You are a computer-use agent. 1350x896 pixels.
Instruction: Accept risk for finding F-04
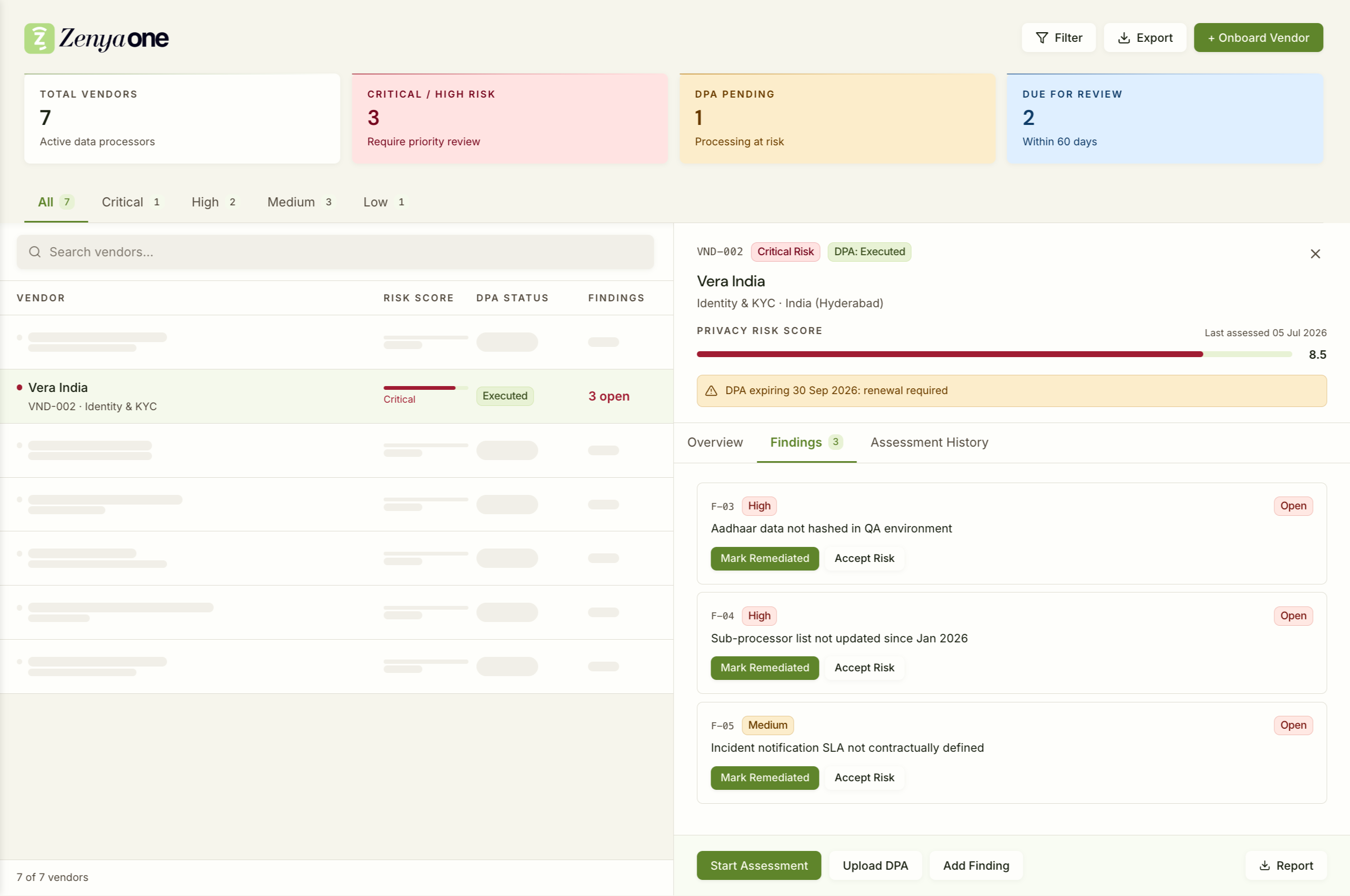coord(864,668)
